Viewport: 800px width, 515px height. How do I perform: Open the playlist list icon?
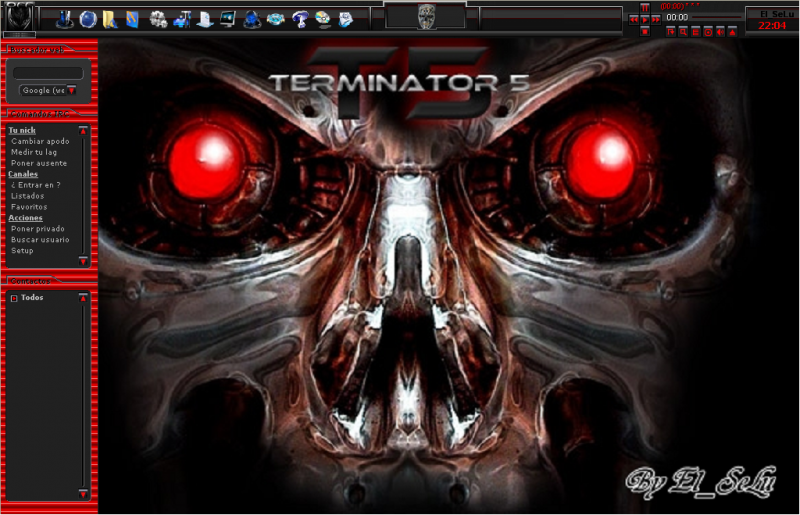695,32
